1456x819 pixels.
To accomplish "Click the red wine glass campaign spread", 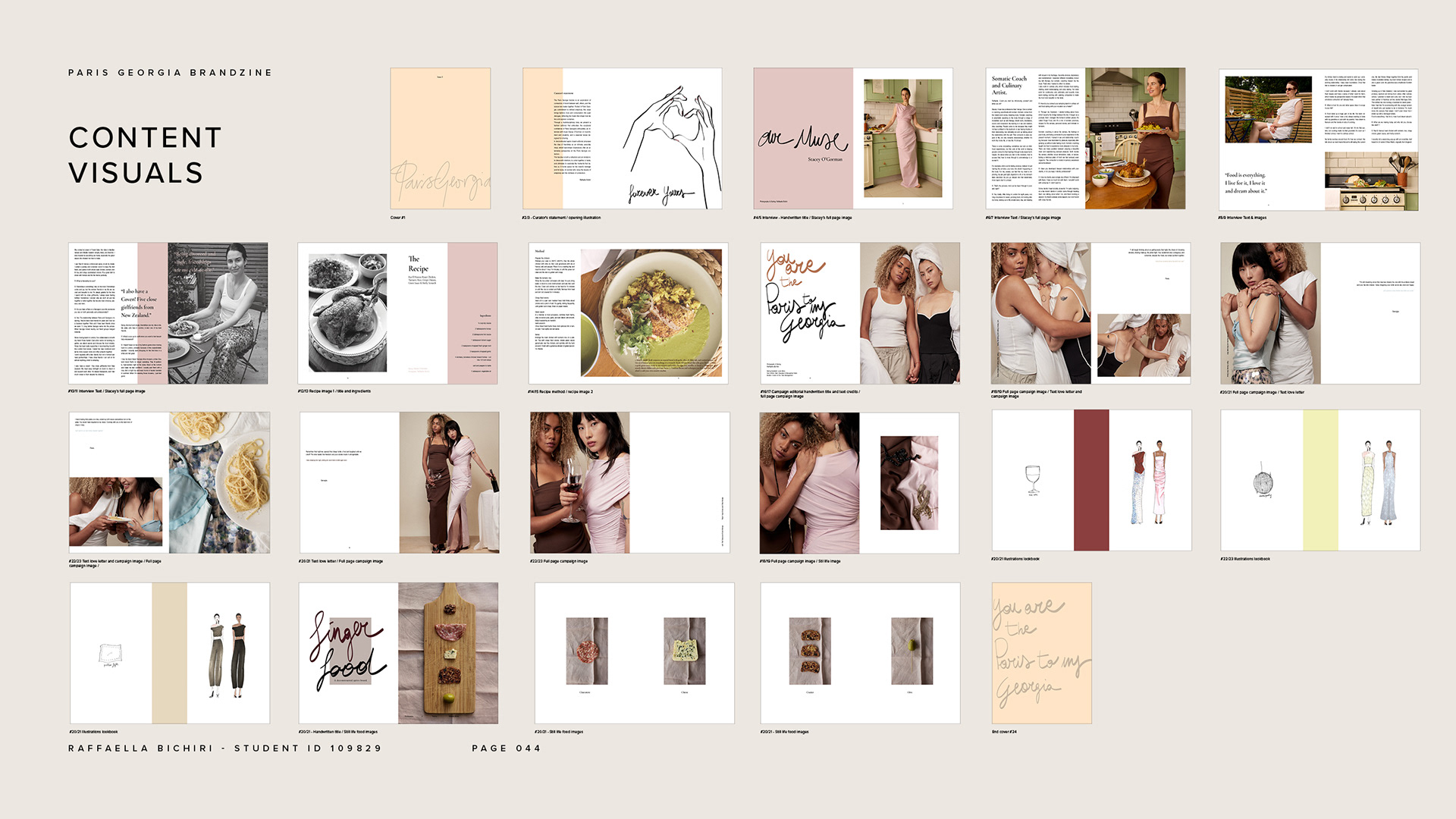I will (629, 482).
